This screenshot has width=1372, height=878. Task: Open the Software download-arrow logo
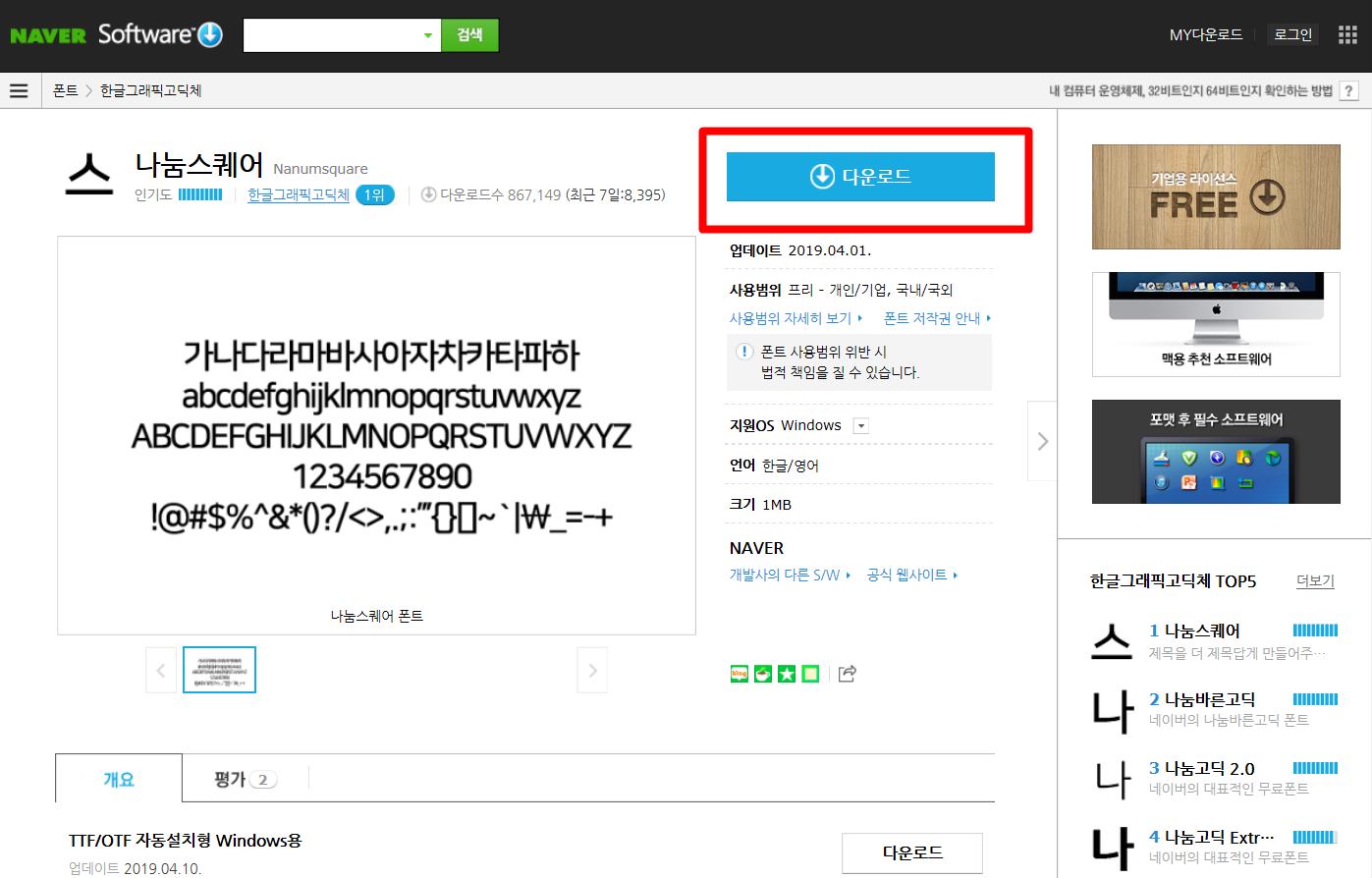coord(160,34)
